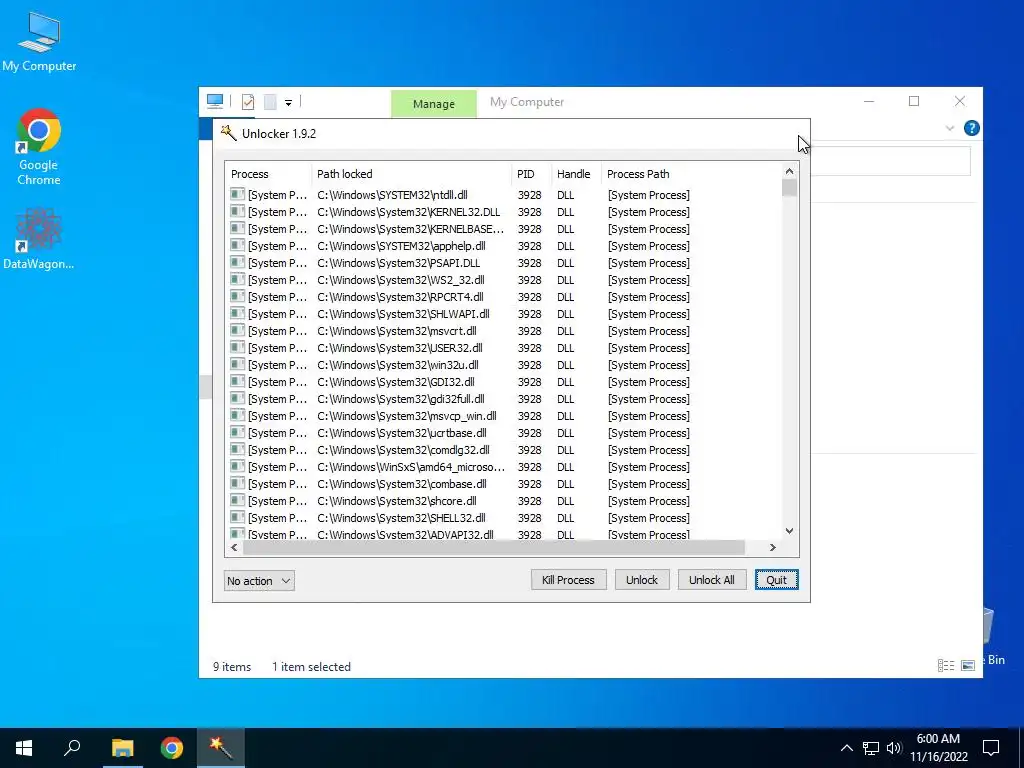Click process icon of comdlg32.dll row
1024x768 pixels.
point(237,449)
